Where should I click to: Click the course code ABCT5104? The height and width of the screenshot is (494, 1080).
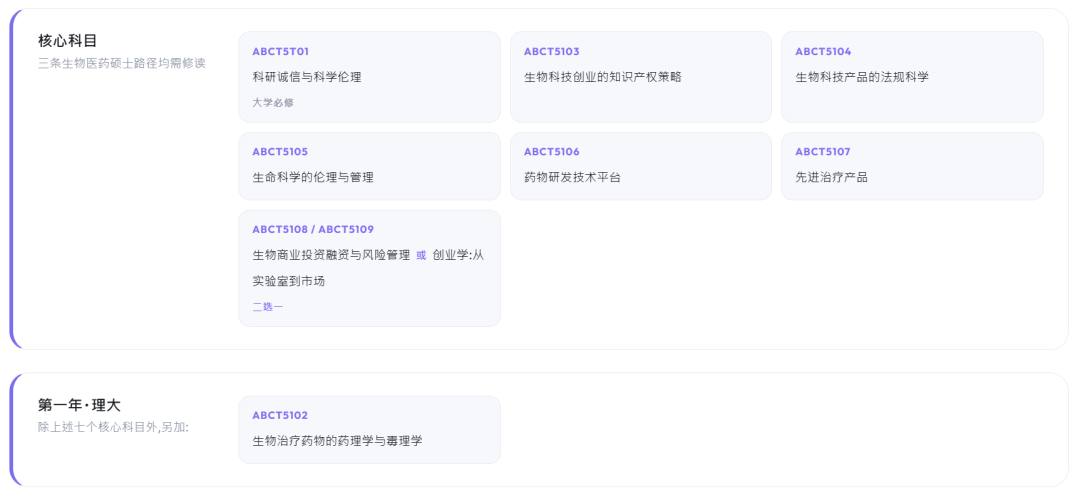[x=823, y=52]
